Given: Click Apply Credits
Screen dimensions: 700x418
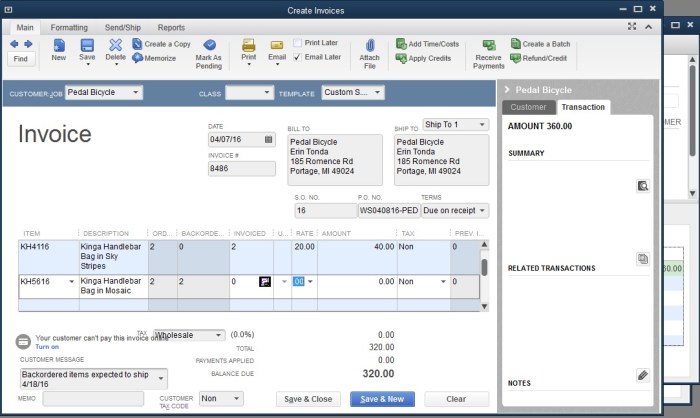Looking at the screenshot, I should pos(423,58).
